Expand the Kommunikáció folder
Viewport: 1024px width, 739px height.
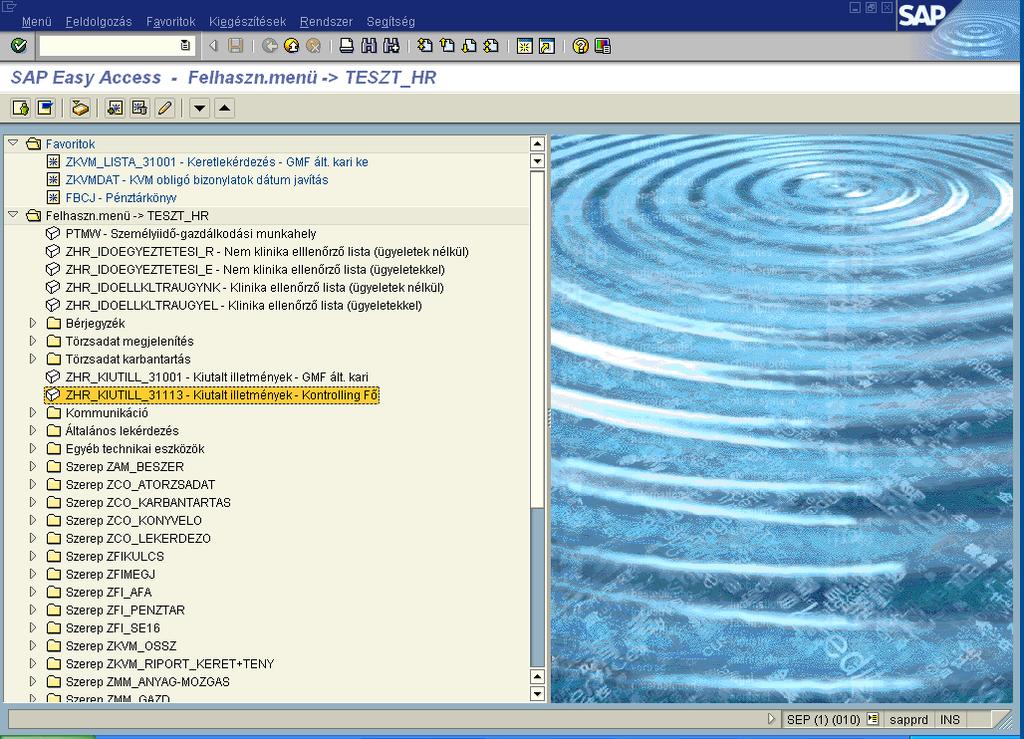(33, 412)
